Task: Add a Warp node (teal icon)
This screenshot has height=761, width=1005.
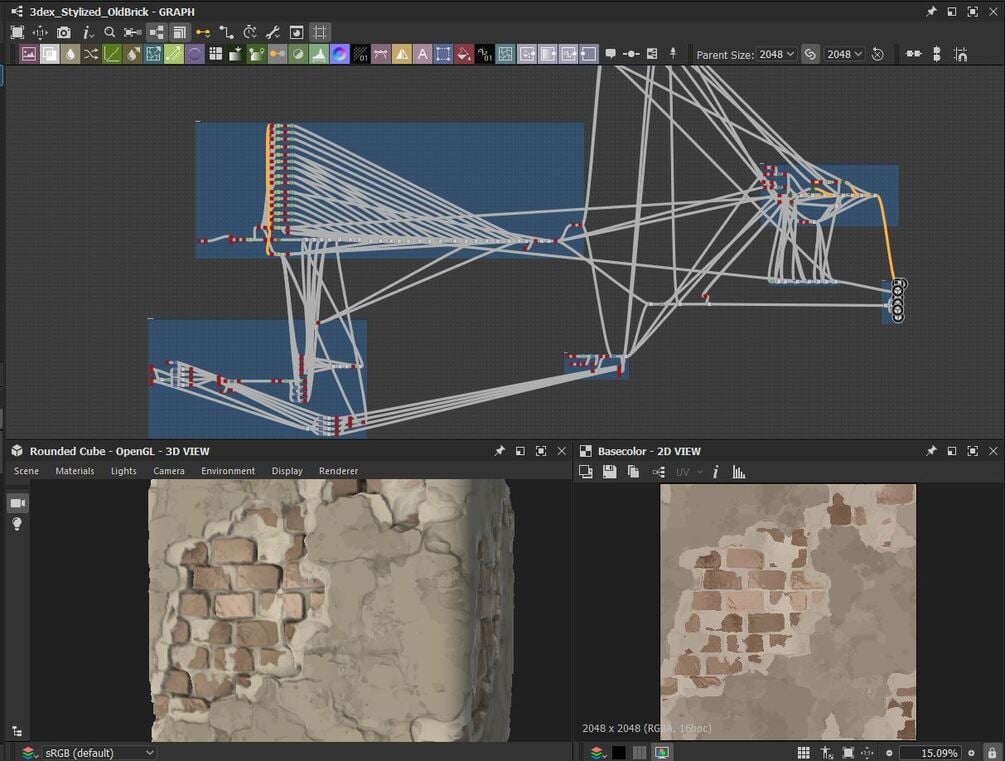Action: click(x=505, y=54)
